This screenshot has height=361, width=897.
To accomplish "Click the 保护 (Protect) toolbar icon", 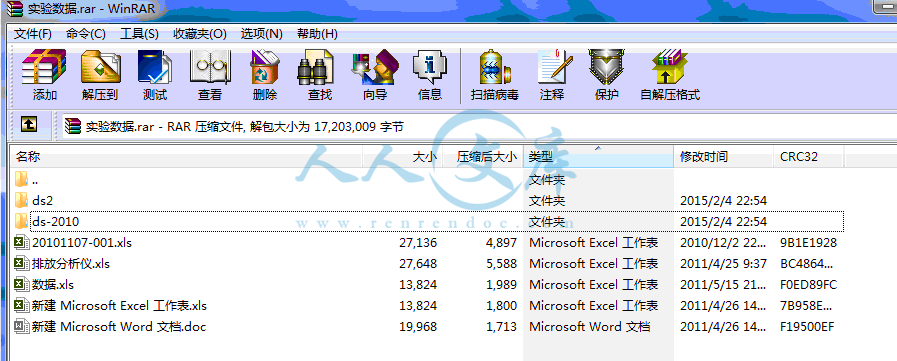I will point(606,67).
